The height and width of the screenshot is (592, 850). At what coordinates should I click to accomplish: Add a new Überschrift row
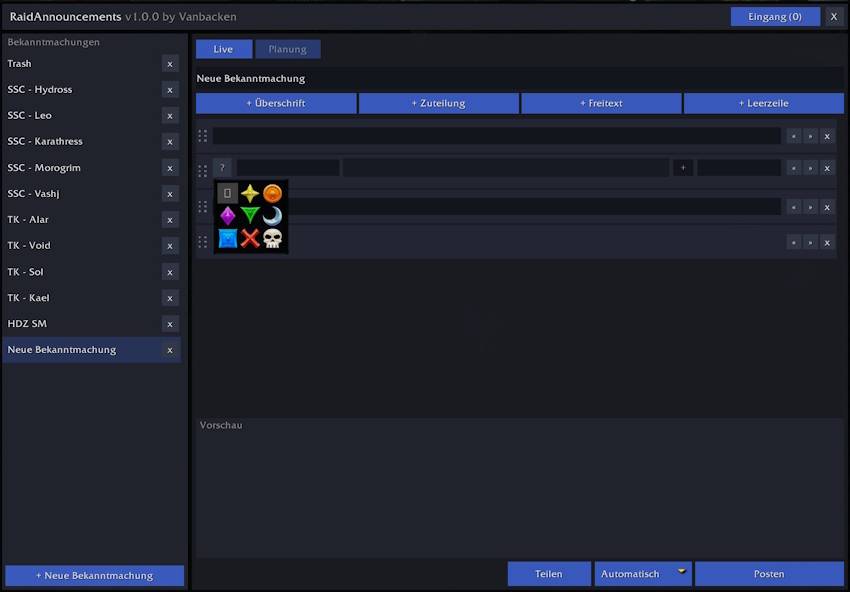click(x=276, y=103)
